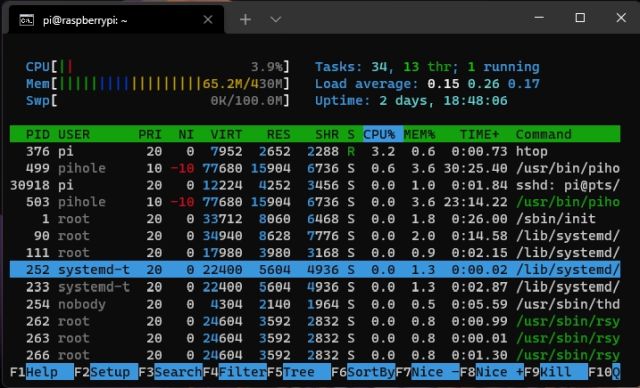Select process PID 90 row
Image resolution: width=640 pixels, height=388 pixels.
point(315,236)
